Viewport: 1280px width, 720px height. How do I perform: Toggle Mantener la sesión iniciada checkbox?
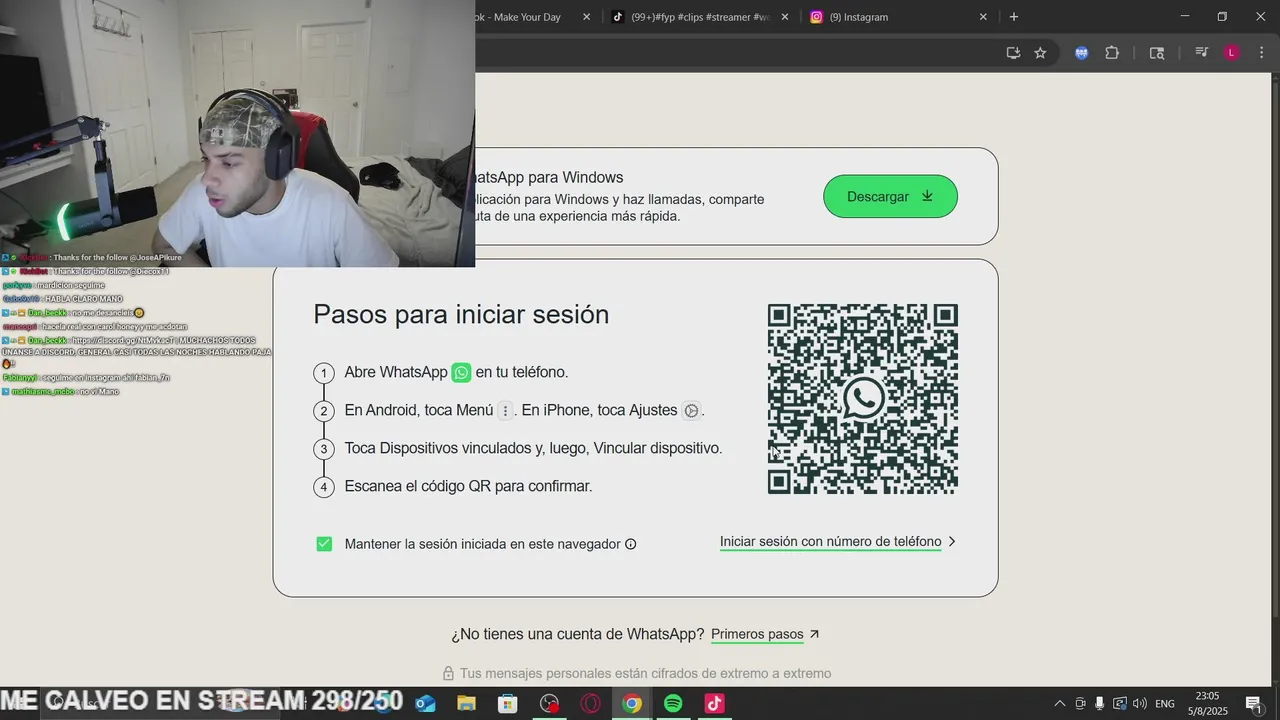click(324, 544)
